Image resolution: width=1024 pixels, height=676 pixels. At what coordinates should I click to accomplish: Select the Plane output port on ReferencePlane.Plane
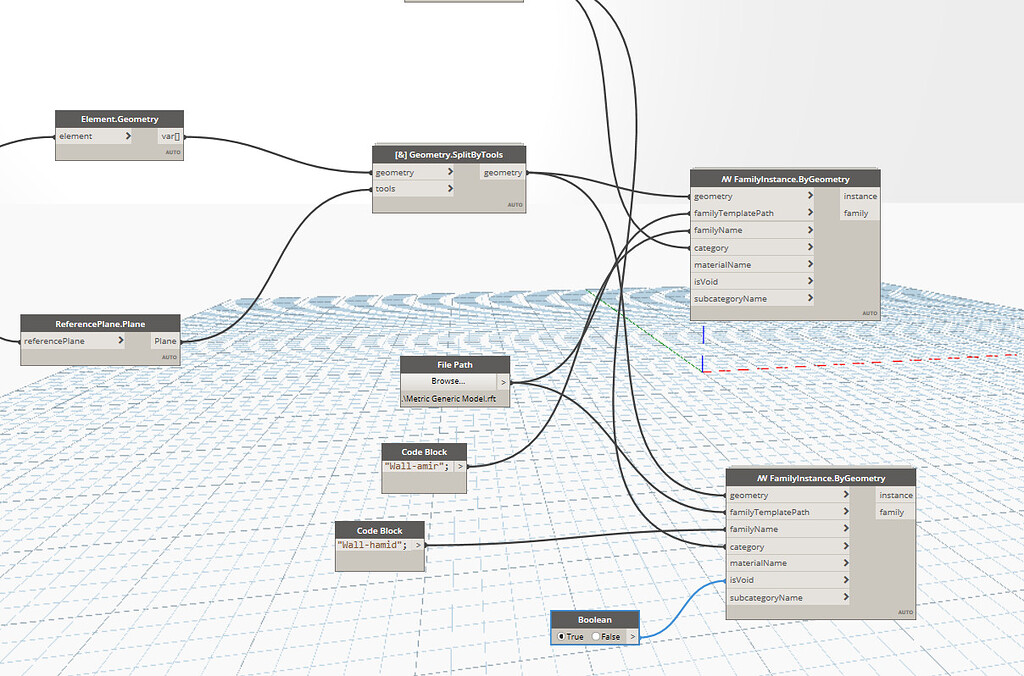click(164, 340)
